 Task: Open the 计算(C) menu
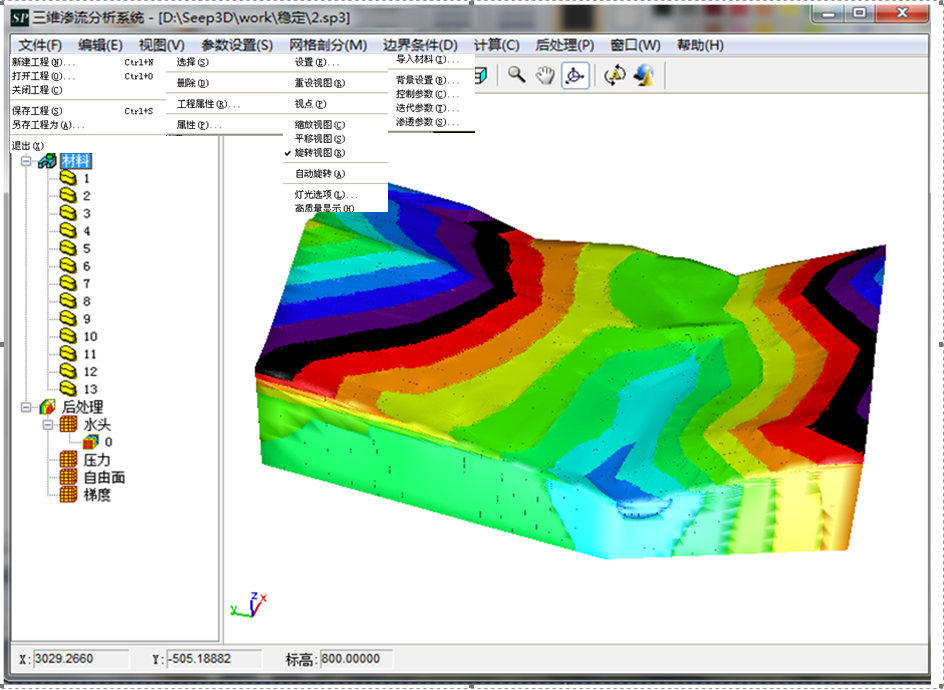point(496,45)
